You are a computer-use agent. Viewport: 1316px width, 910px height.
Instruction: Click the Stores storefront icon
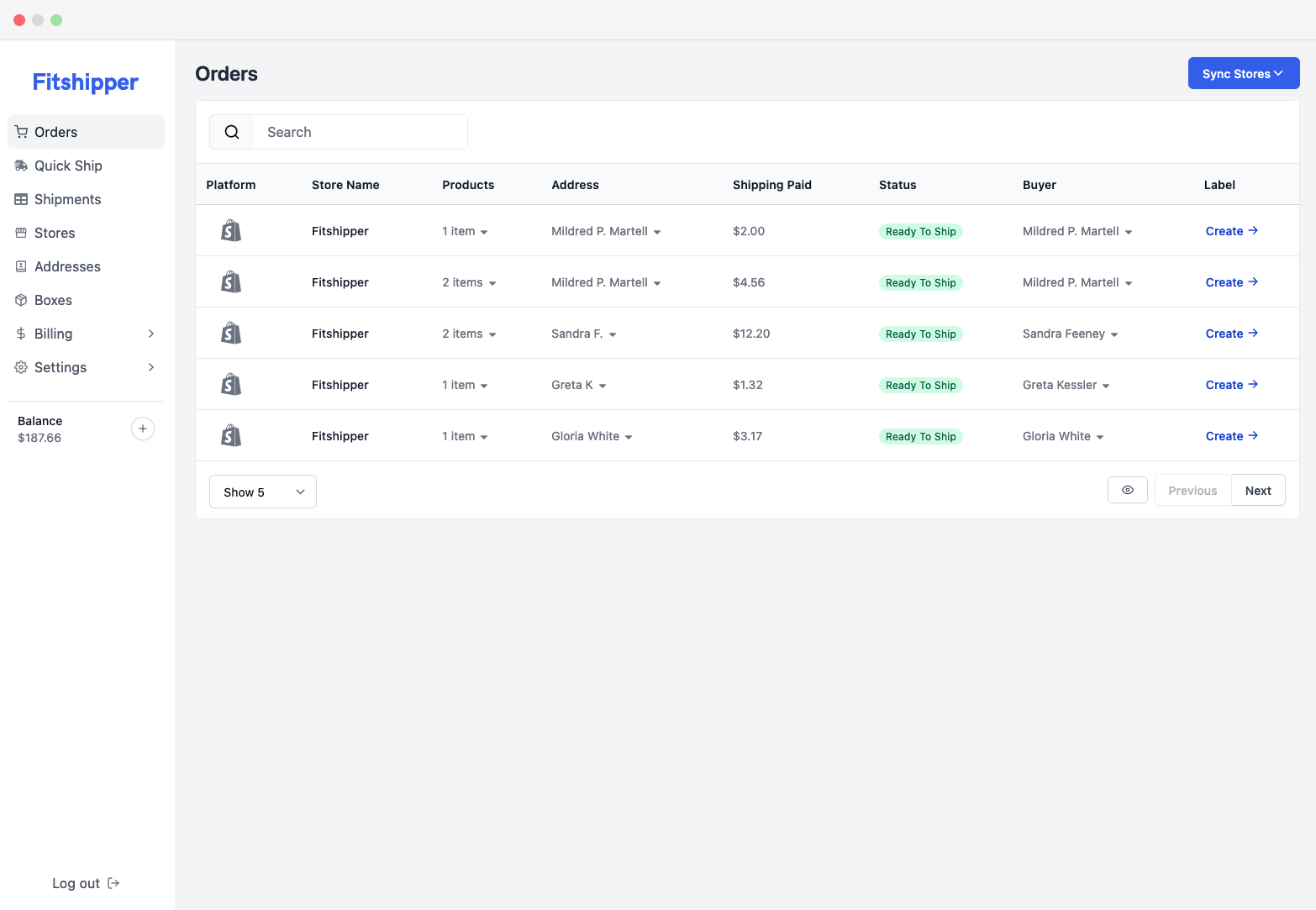22,233
